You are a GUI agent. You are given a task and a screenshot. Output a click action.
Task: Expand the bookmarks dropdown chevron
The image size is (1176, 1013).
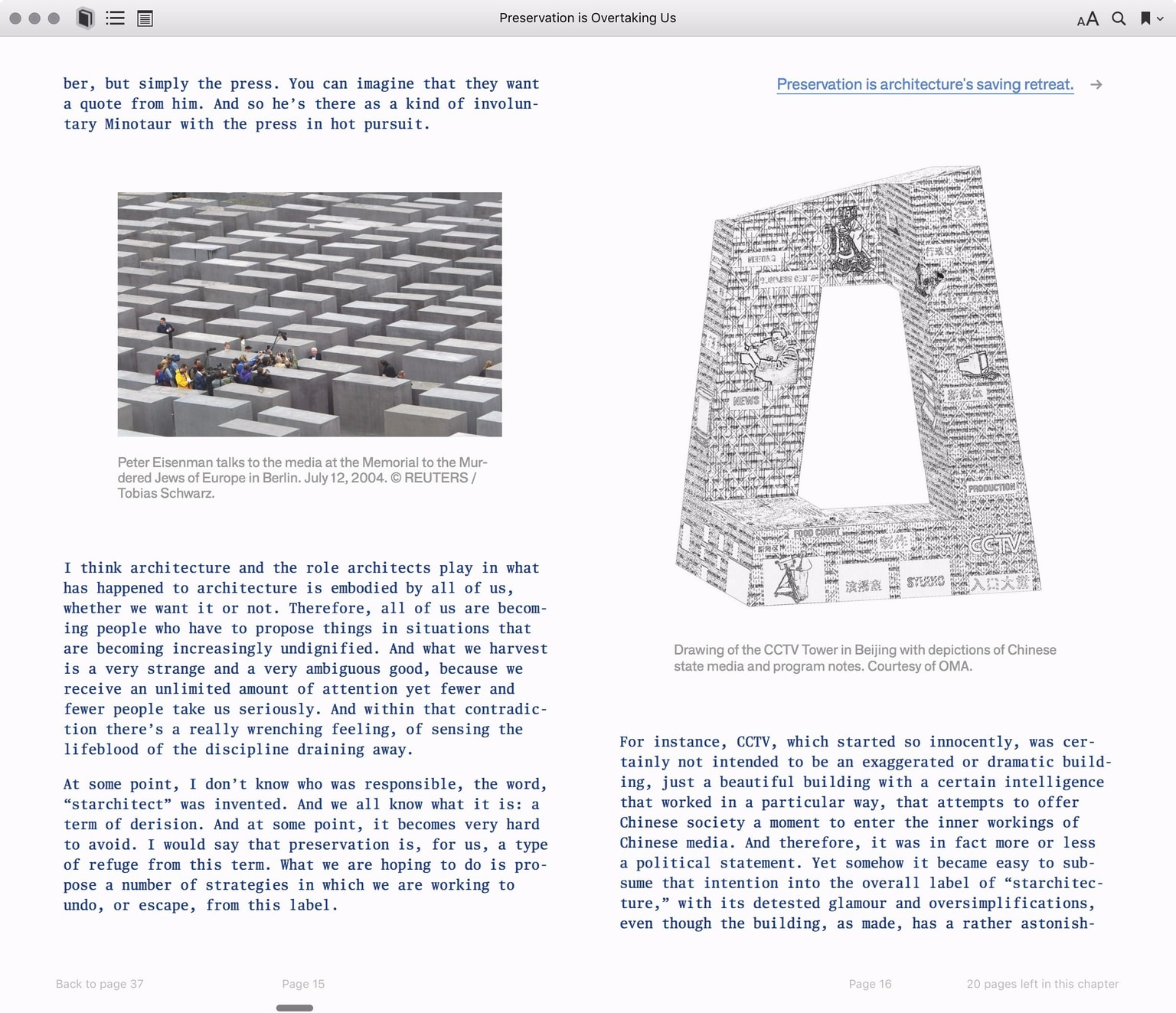1161,19
